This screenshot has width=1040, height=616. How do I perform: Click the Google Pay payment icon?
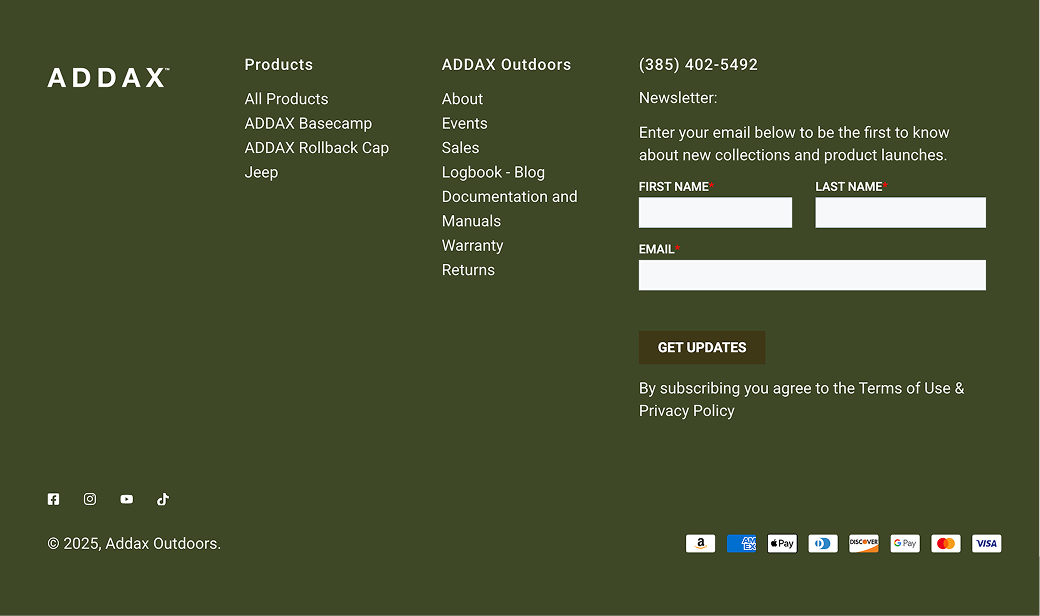point(905,544)
